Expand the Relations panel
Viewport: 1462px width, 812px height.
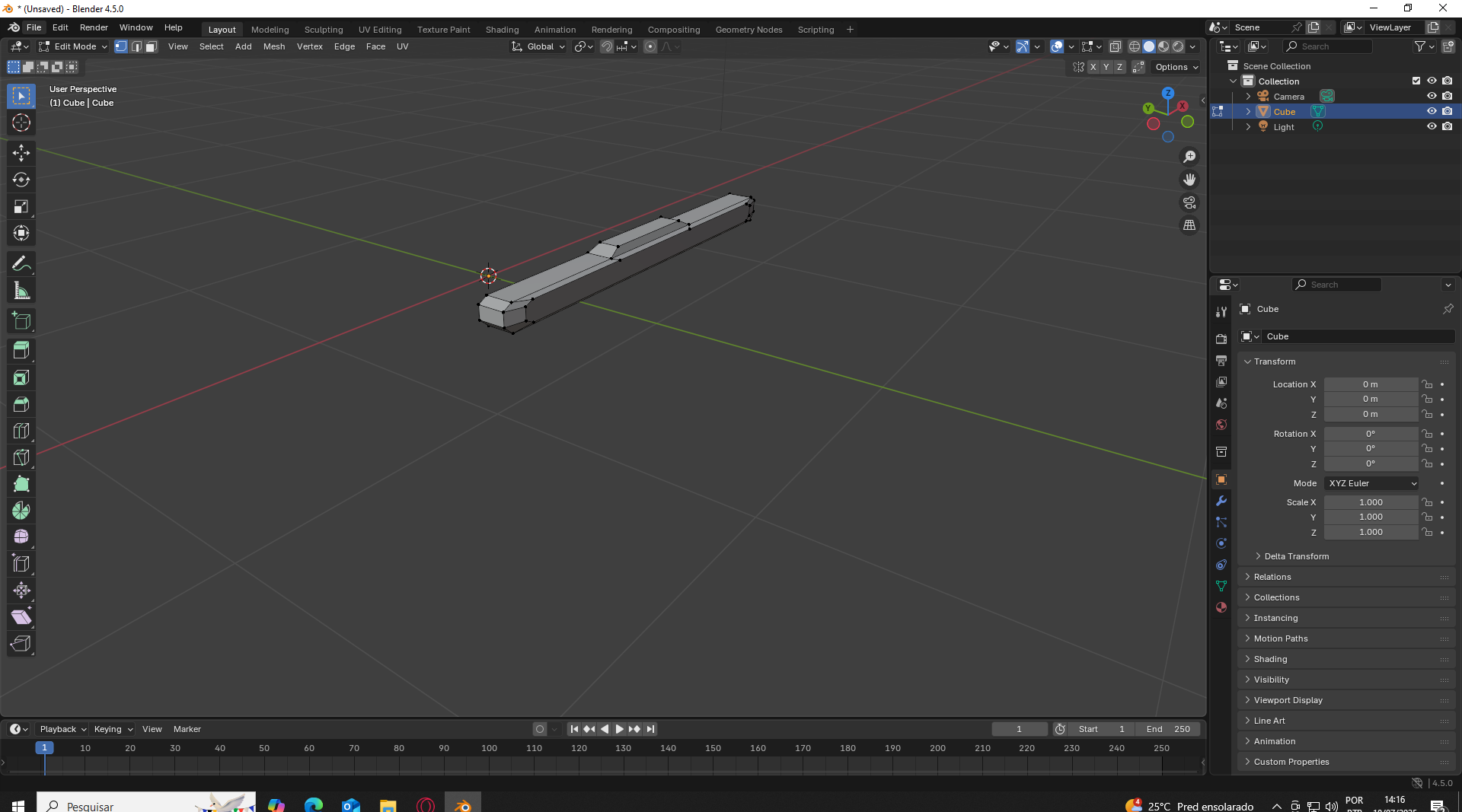tap(1272, 577)
